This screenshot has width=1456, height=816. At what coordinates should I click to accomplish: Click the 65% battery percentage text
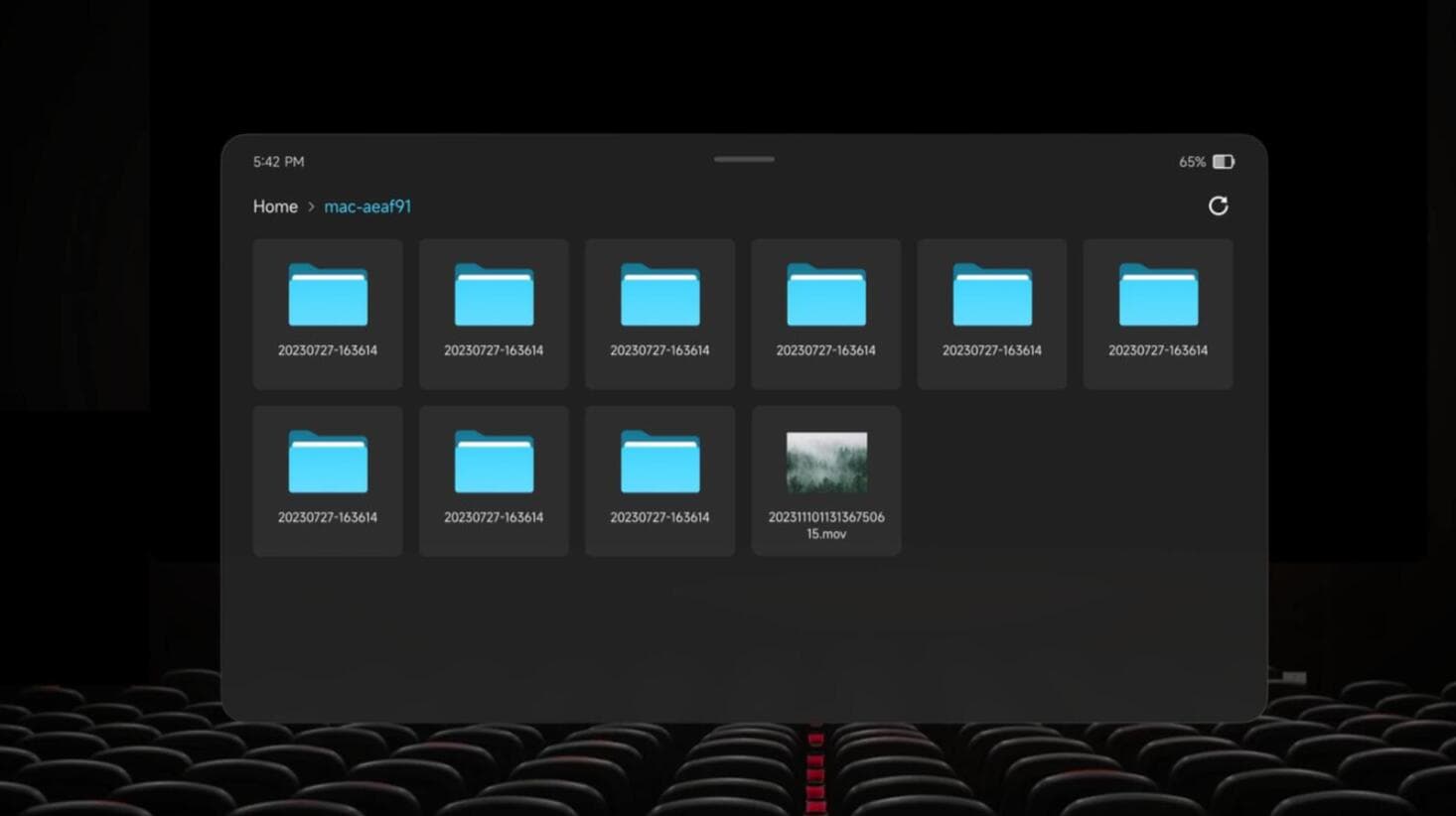1192,162
